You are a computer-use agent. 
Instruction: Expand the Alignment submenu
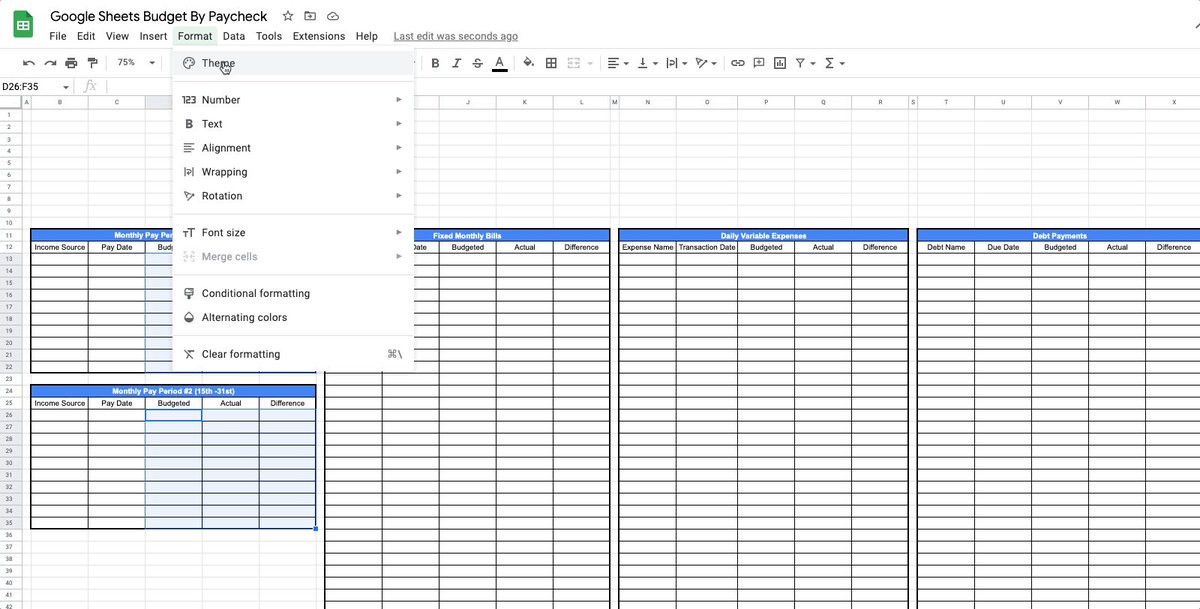coord(293,148)
